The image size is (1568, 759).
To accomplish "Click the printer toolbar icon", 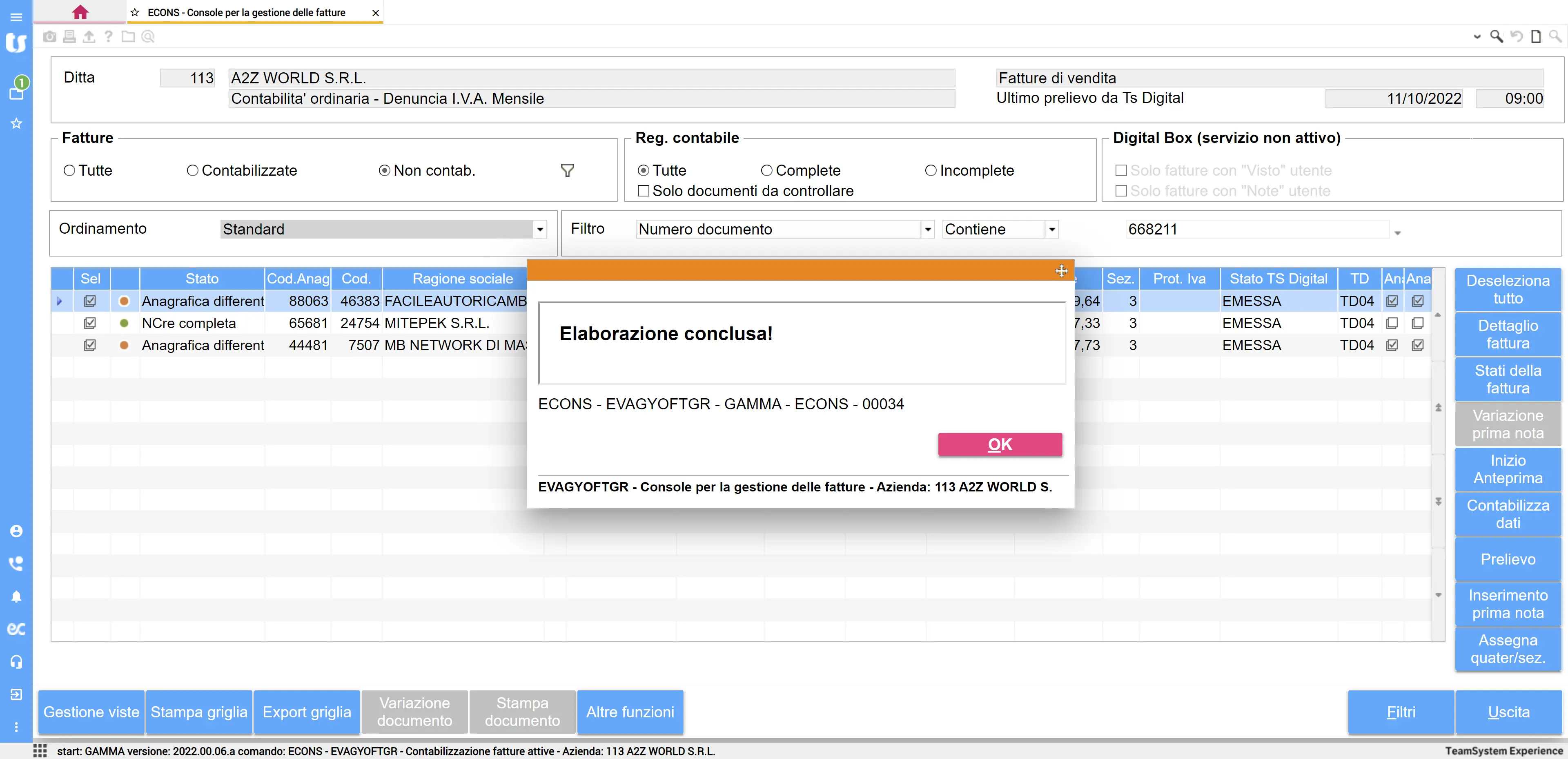I will click(x=69, y=36).
